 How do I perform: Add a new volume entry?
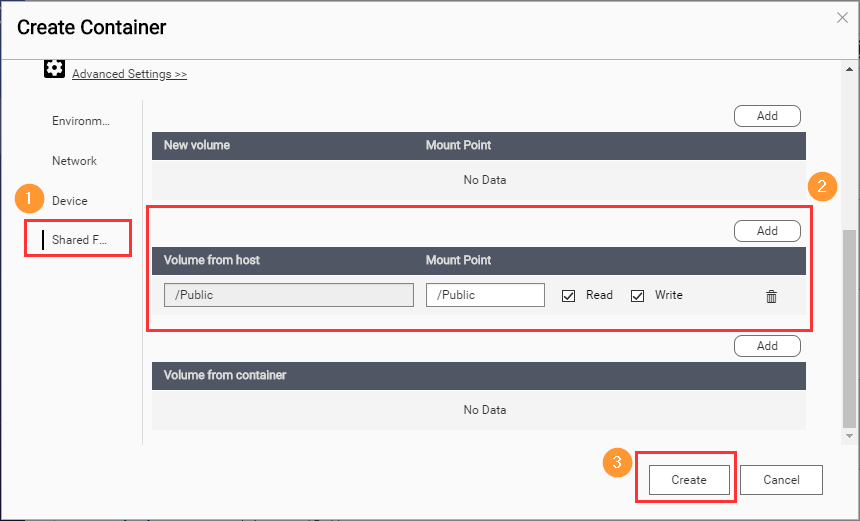pos(767,116)
